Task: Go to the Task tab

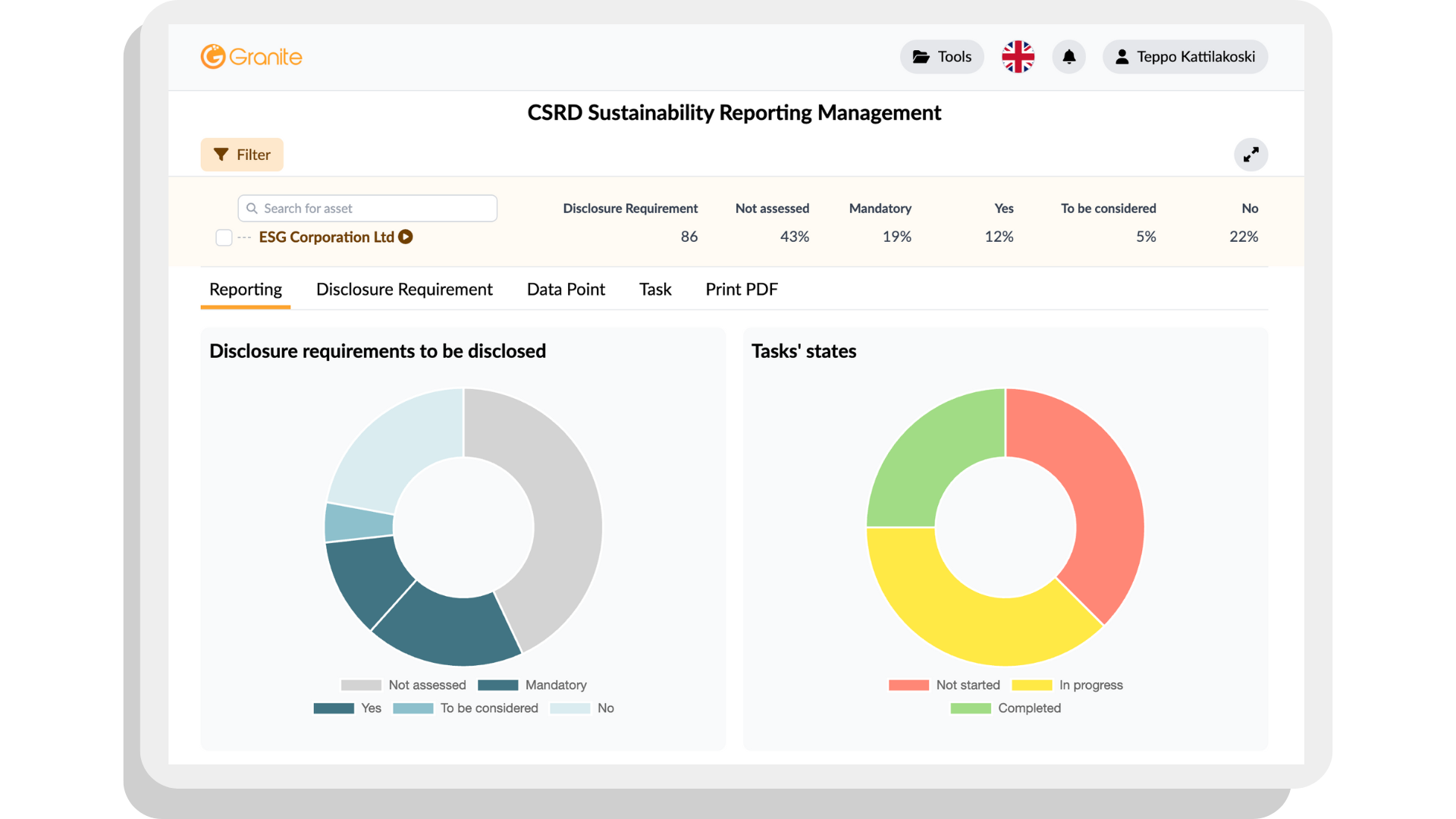Action: click(x=655, y=290)
